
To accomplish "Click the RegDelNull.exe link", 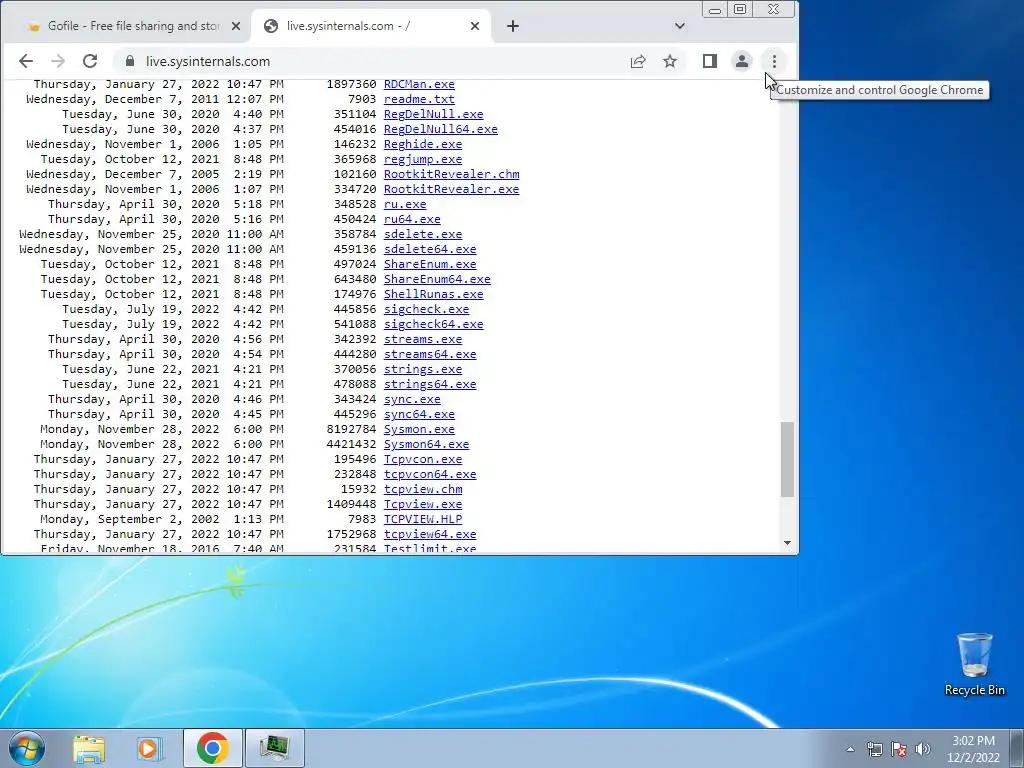I will 434,114.
